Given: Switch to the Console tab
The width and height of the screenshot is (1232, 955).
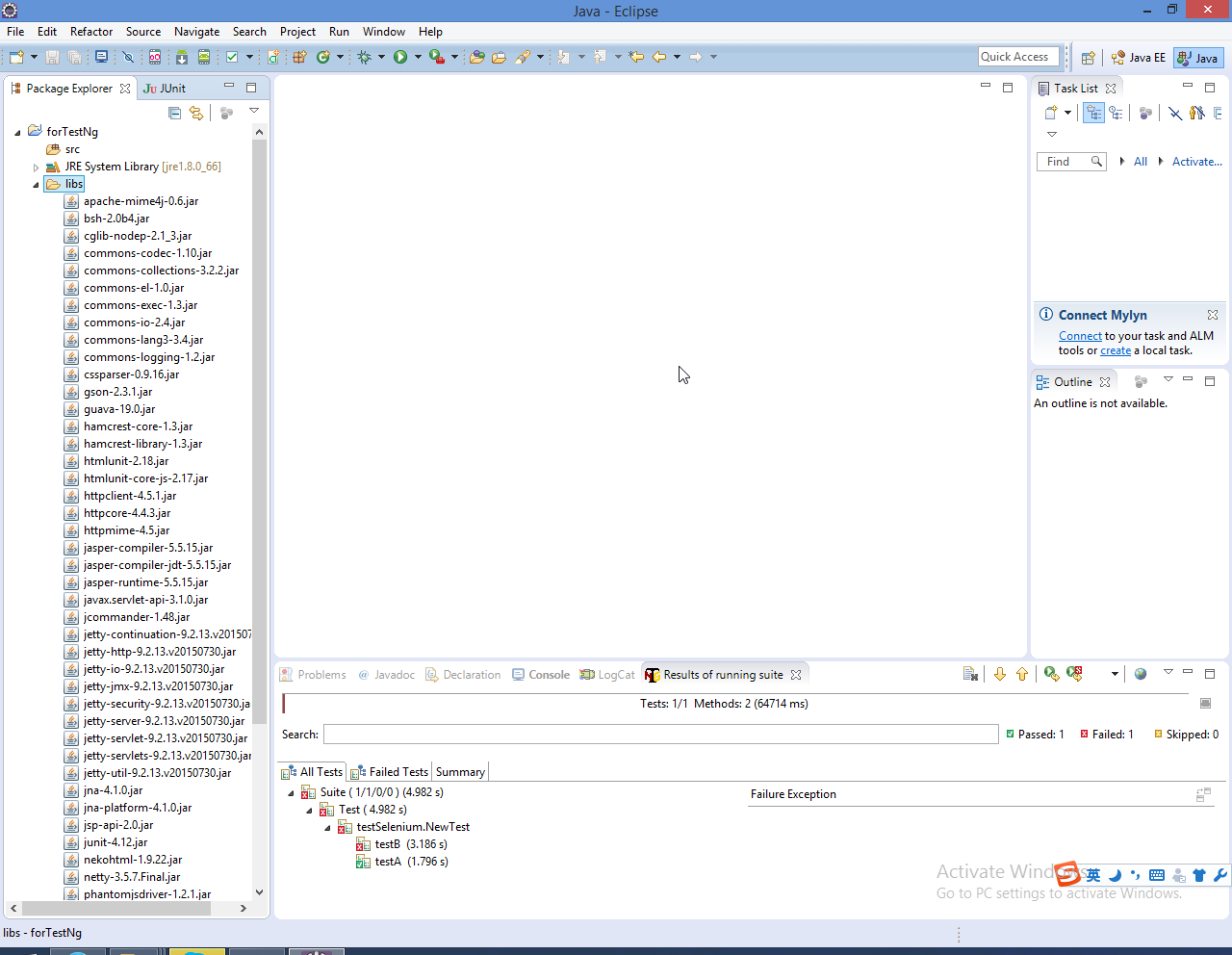Looking at the screenshot, I should point(541,675).
